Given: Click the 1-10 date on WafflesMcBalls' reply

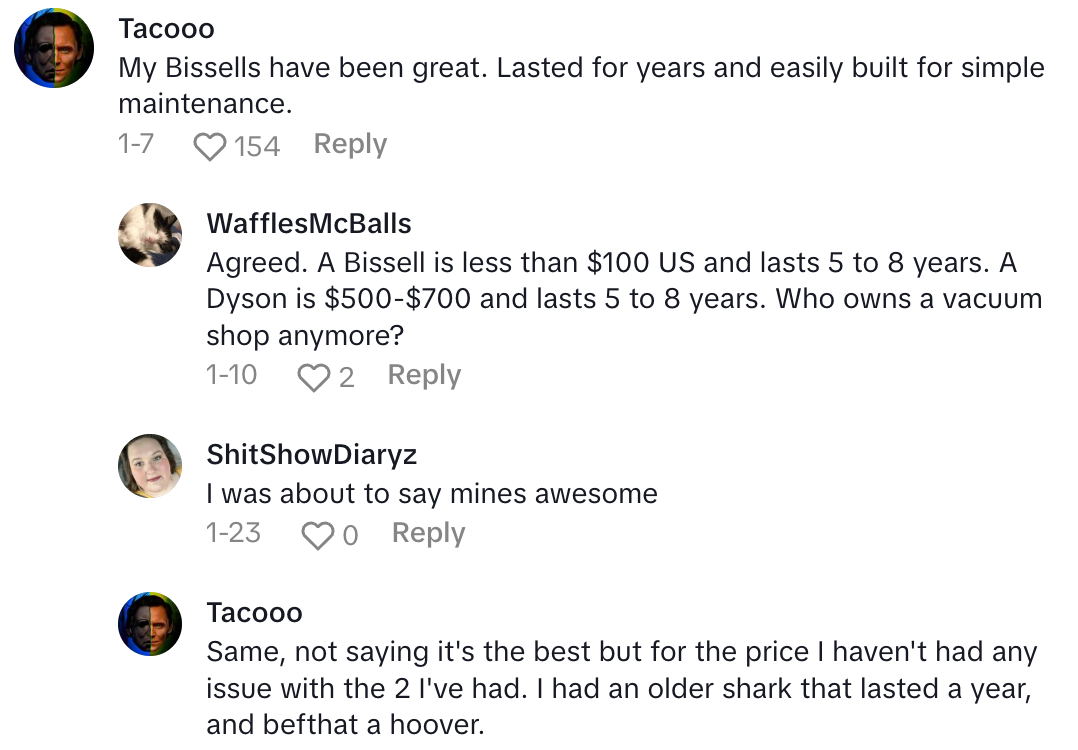Looking at the screenshot, I should pyautogui.click(x=231, y=376).
